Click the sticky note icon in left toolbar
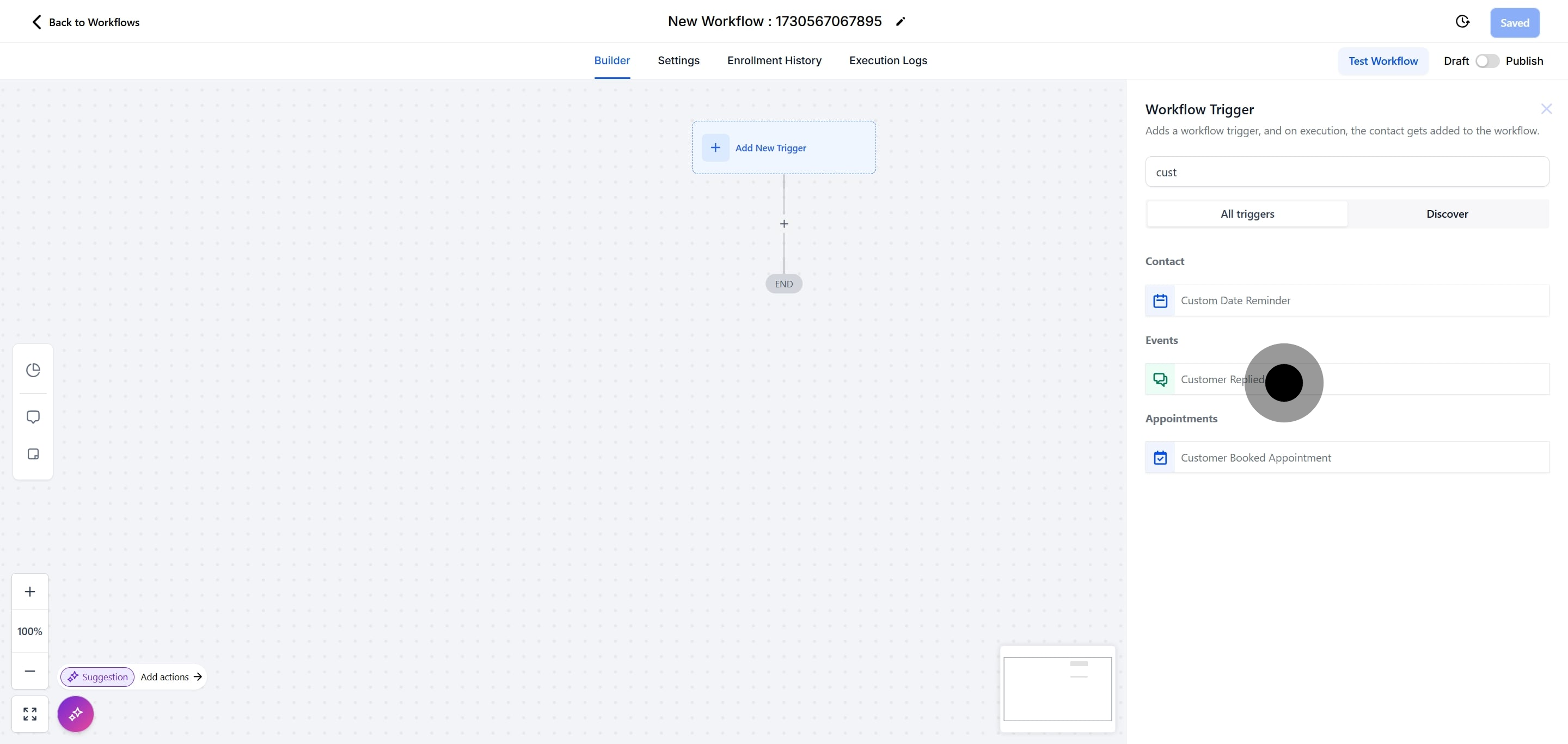This screenshot has height=744, width=1568. [x=33, y=454]
